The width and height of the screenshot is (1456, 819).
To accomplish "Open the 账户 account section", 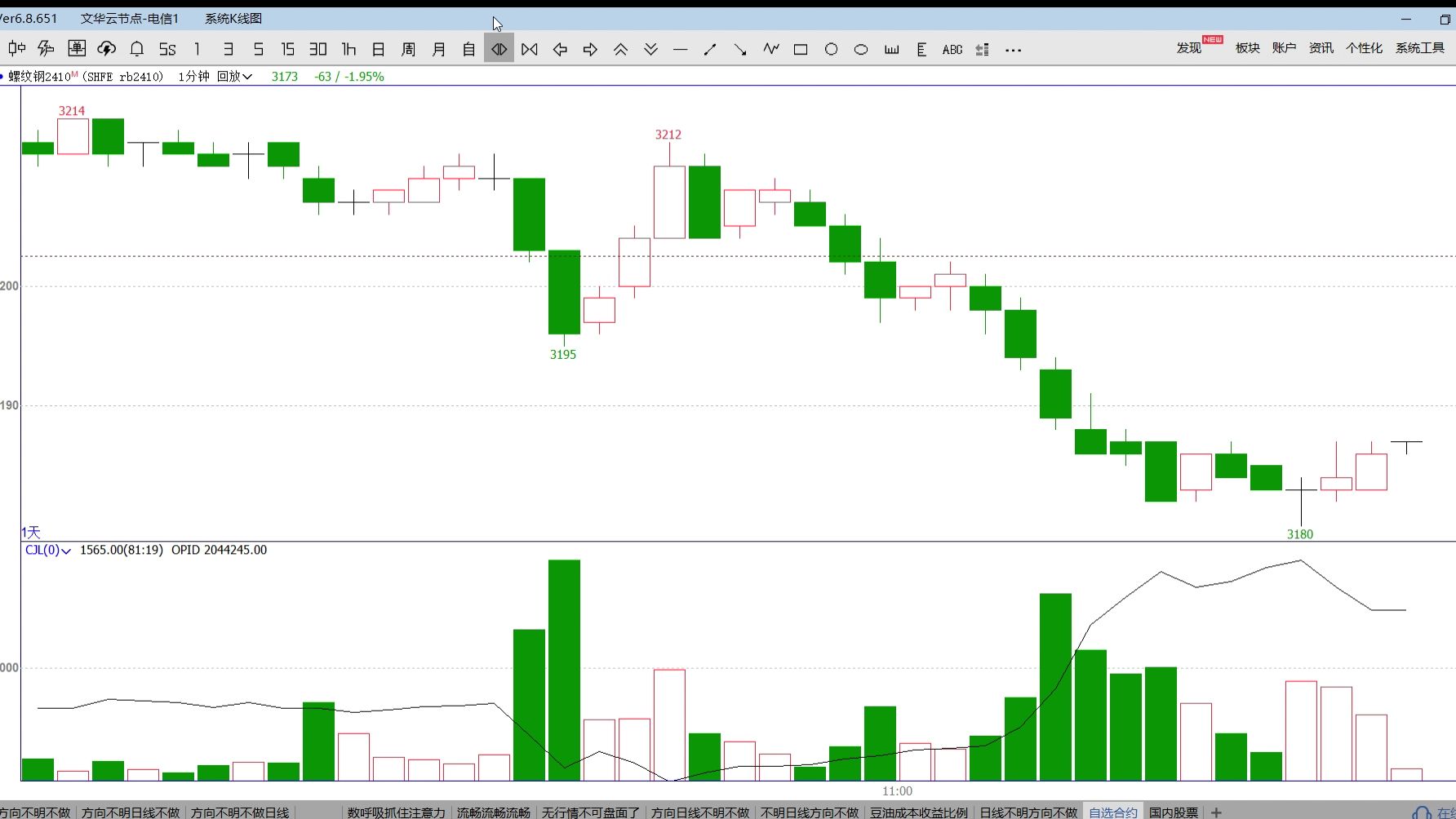I will click(x=1284, y=48).
